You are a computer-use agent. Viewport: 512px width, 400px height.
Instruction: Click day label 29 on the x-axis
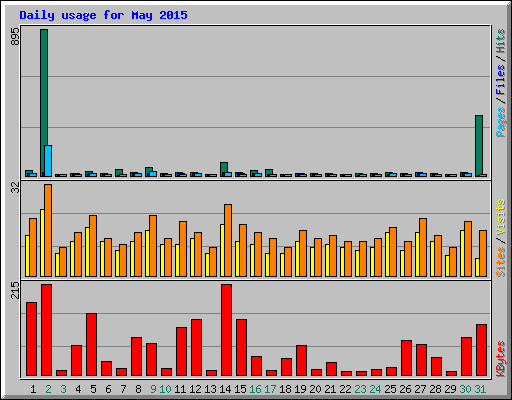[450, 389]
